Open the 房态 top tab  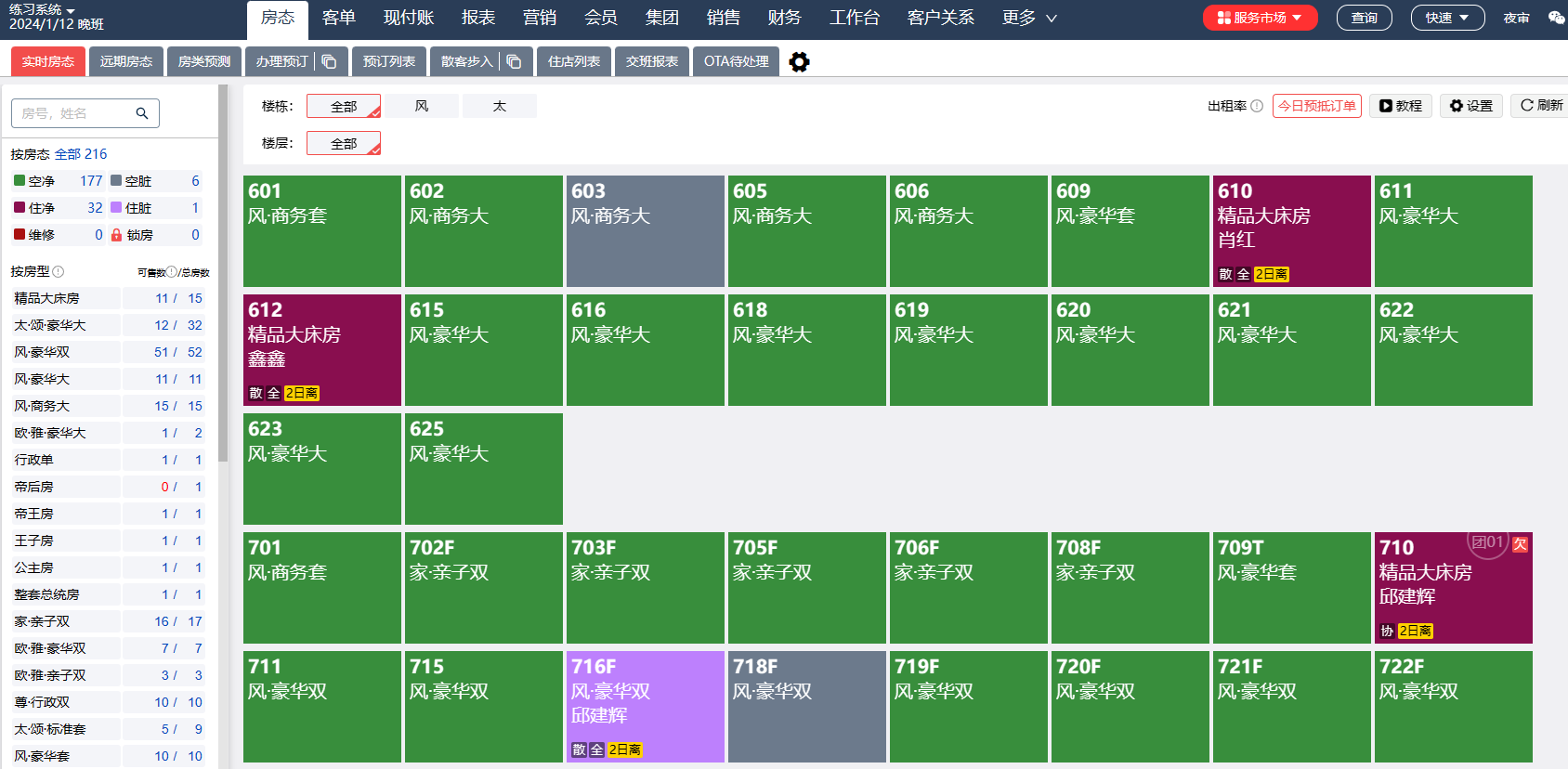coord(278,19)
